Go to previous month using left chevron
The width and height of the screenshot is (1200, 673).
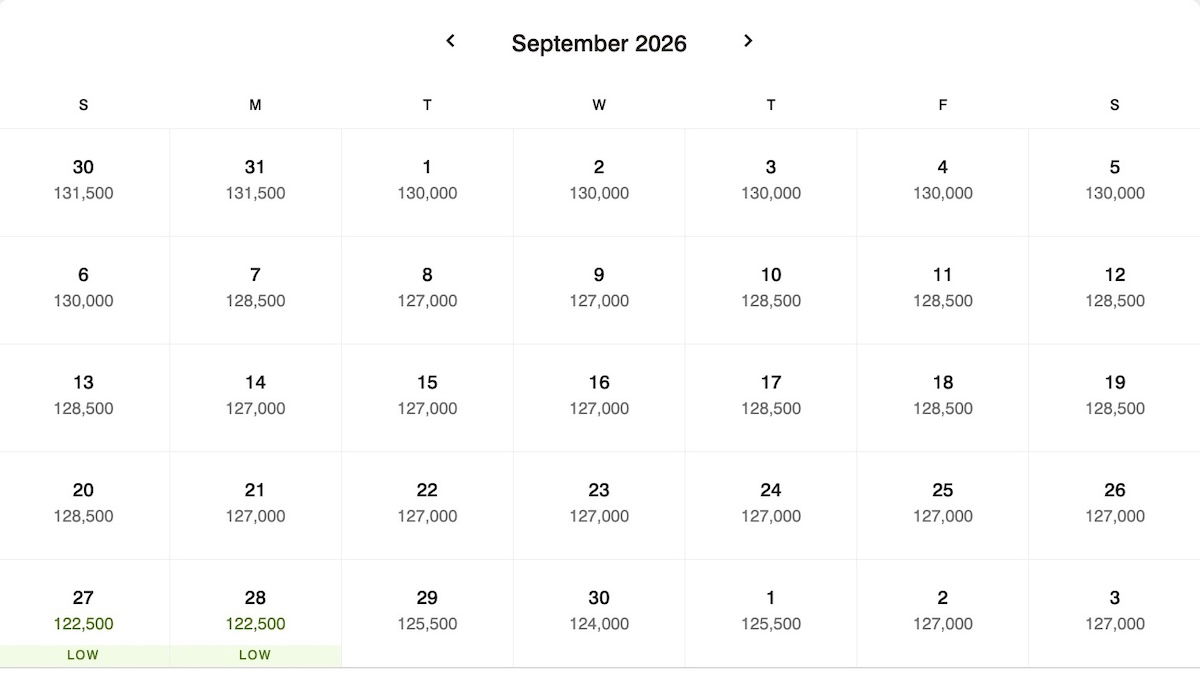pyautogui.click(x=450, y=41)
